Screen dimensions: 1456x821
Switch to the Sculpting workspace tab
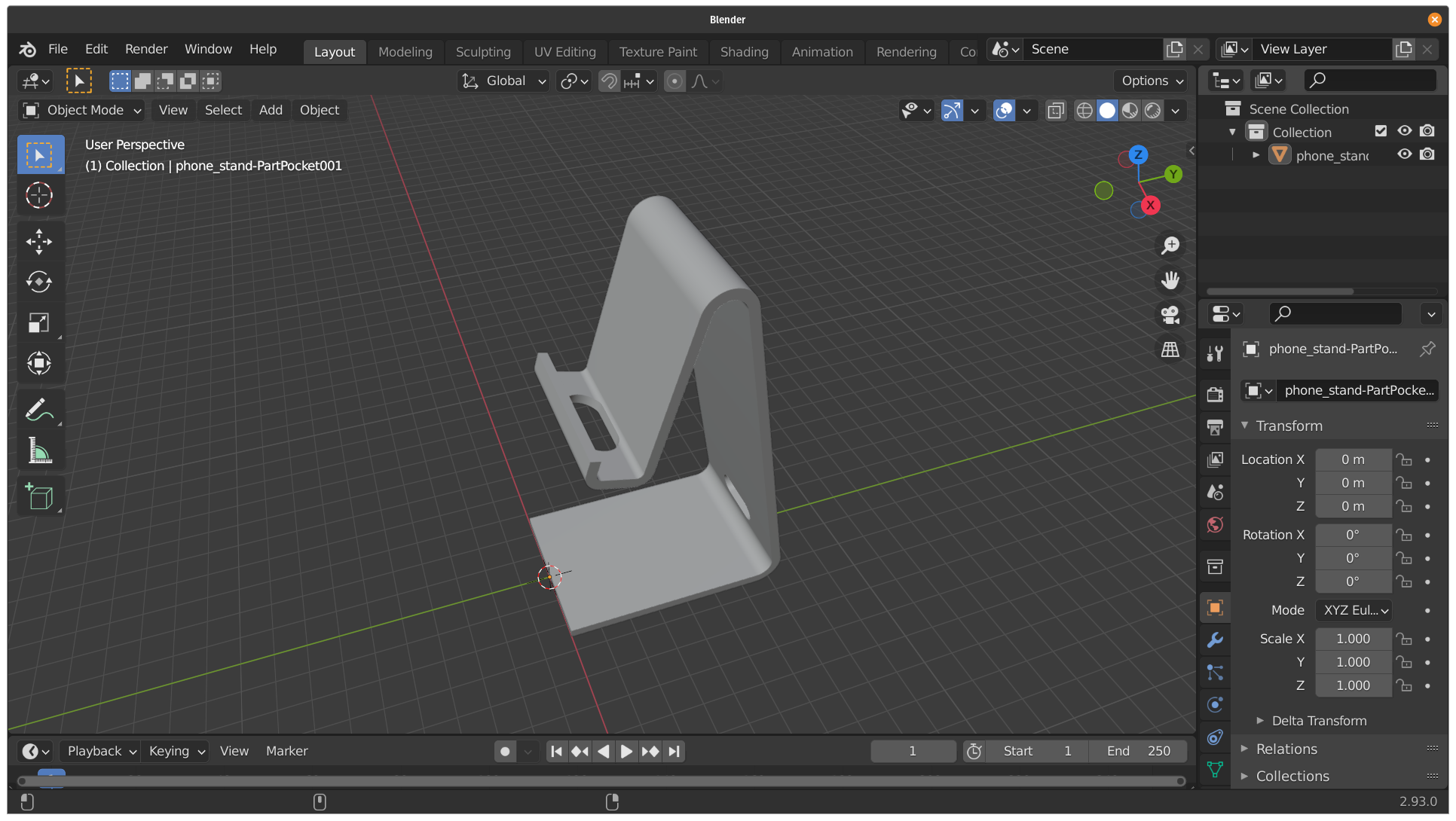[483, 52]
